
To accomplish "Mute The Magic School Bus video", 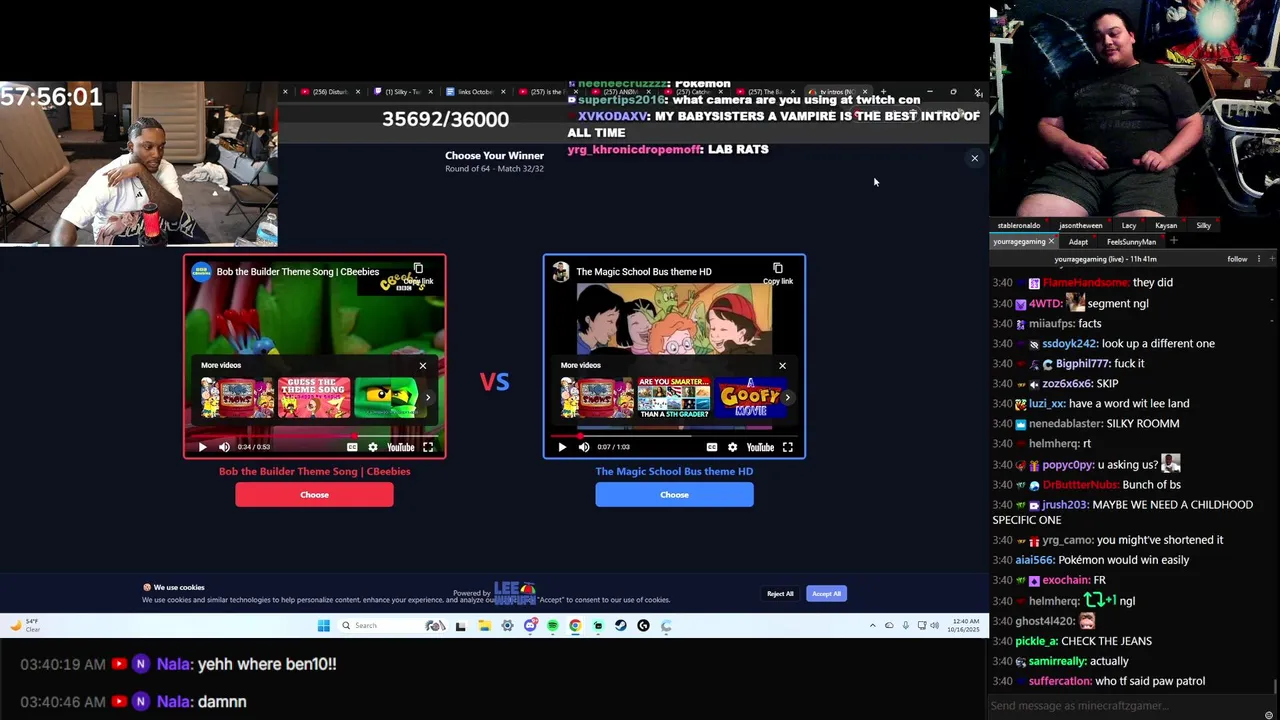I will click(x=584, y=447).
